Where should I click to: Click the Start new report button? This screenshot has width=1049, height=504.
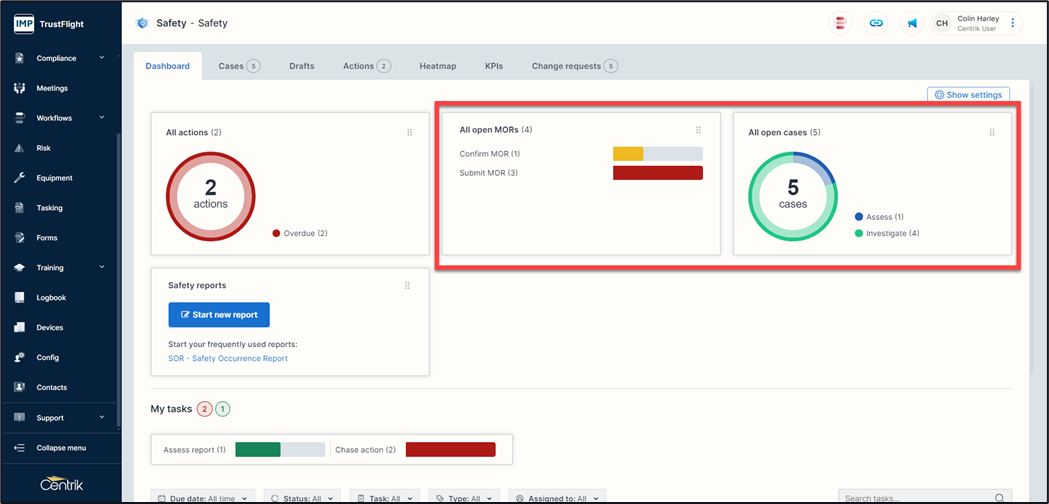[219, 314]
